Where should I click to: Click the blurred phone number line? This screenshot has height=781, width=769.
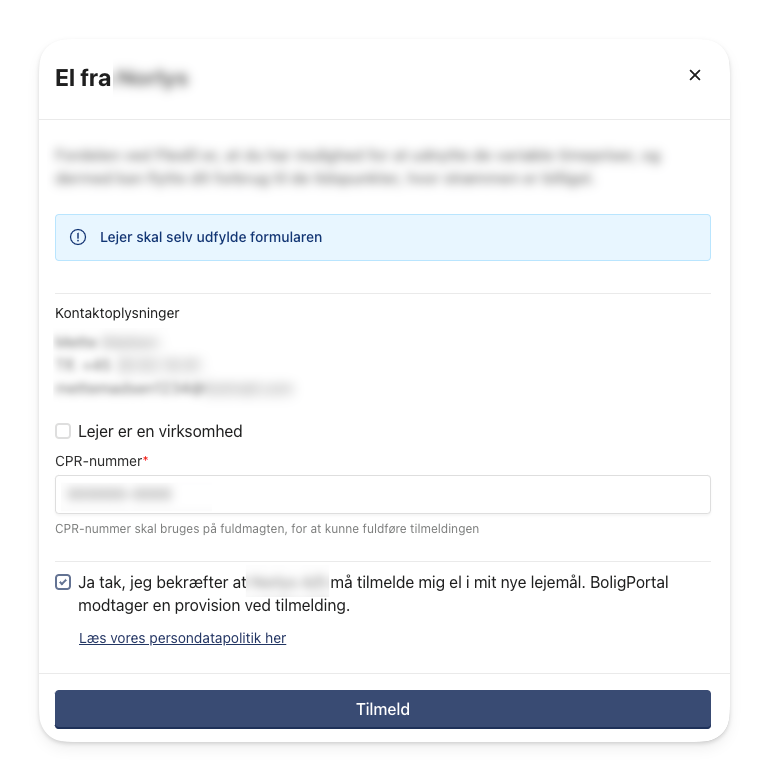(128, 365)
